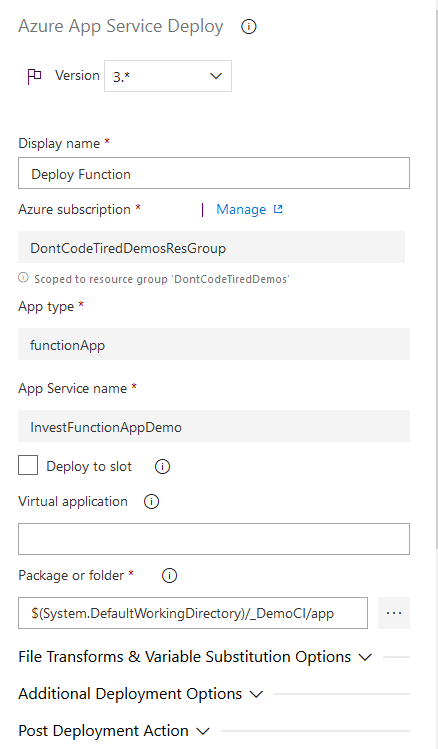
Task: Expand Post Deployment Action section
Action: tap(114, 731)
